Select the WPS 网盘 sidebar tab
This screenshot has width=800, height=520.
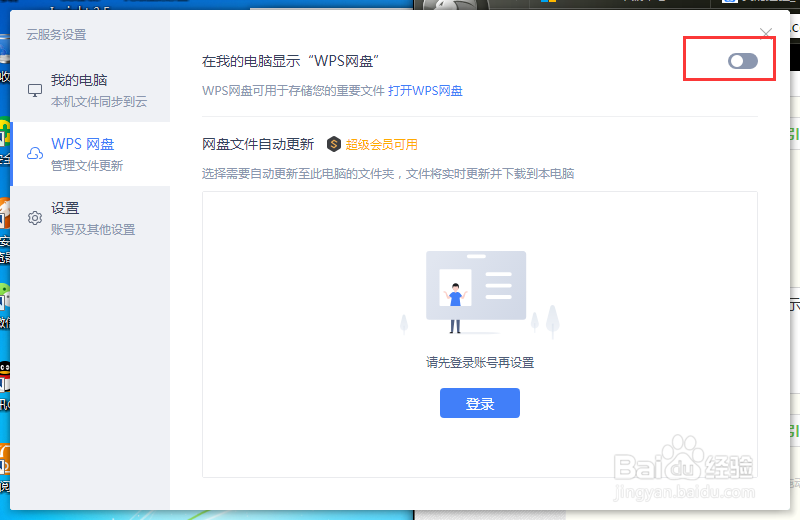click(90, 154)
